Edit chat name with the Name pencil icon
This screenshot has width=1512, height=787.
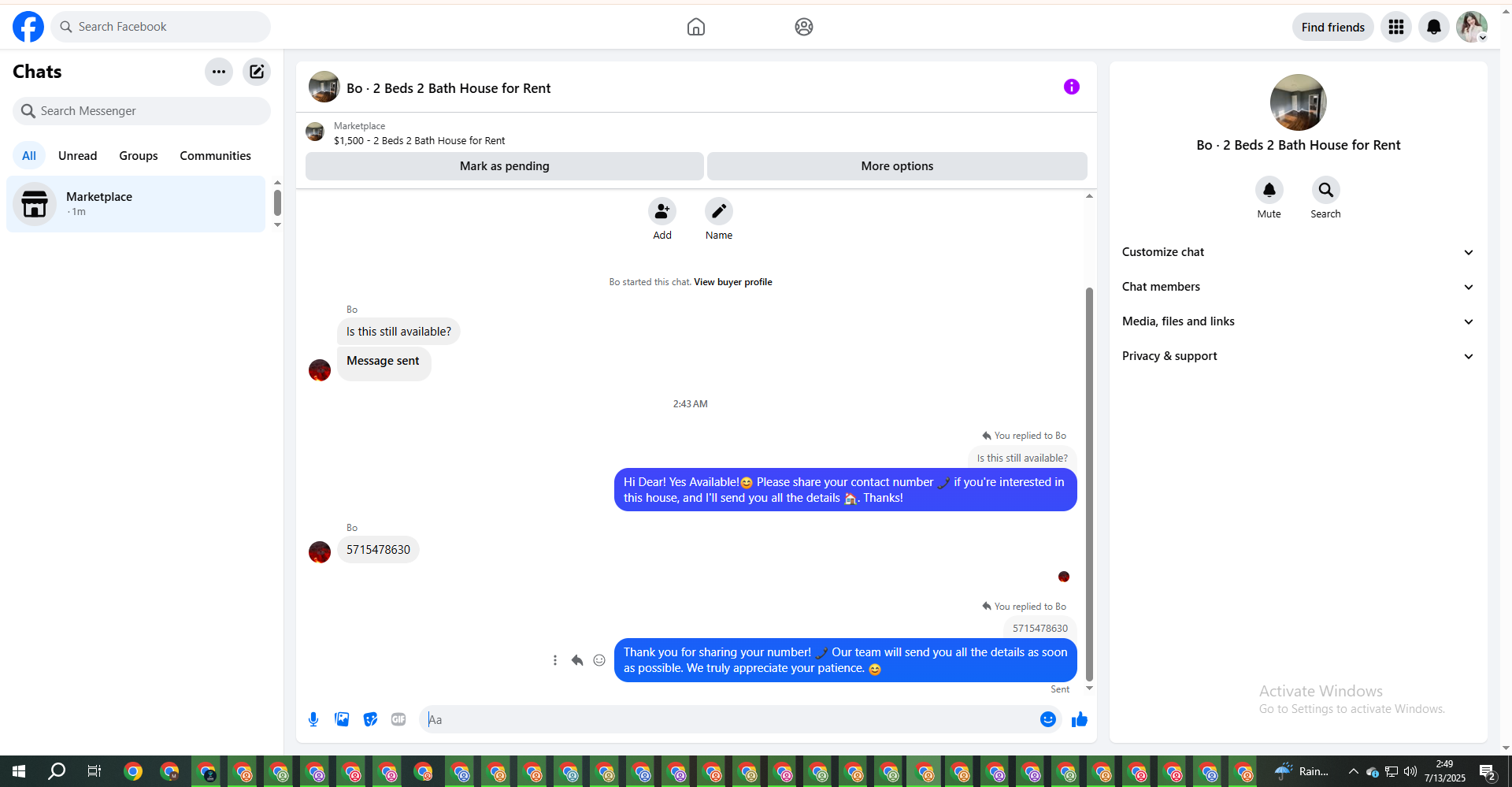[x=719, y=211]
